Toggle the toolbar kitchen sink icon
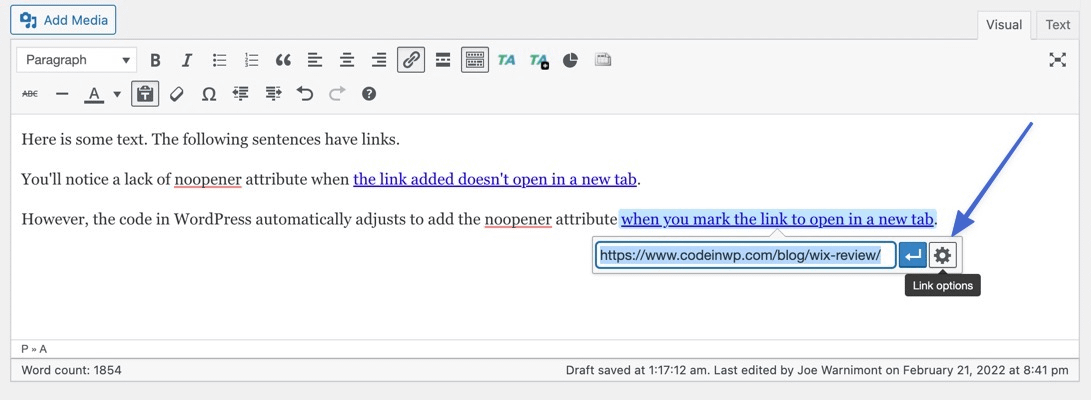Image resolution: width=1091 pixels, height=400 pixels. [475, 61]
